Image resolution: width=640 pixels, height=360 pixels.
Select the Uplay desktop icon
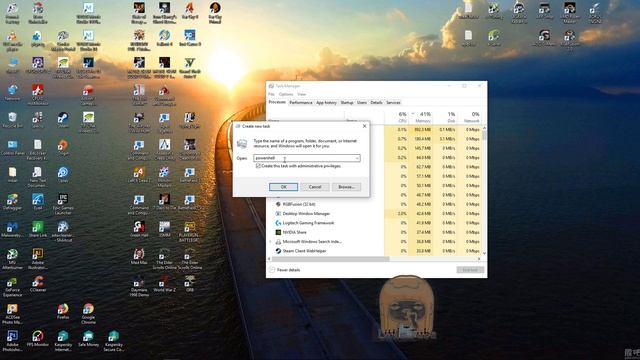[x=63, y=175]
